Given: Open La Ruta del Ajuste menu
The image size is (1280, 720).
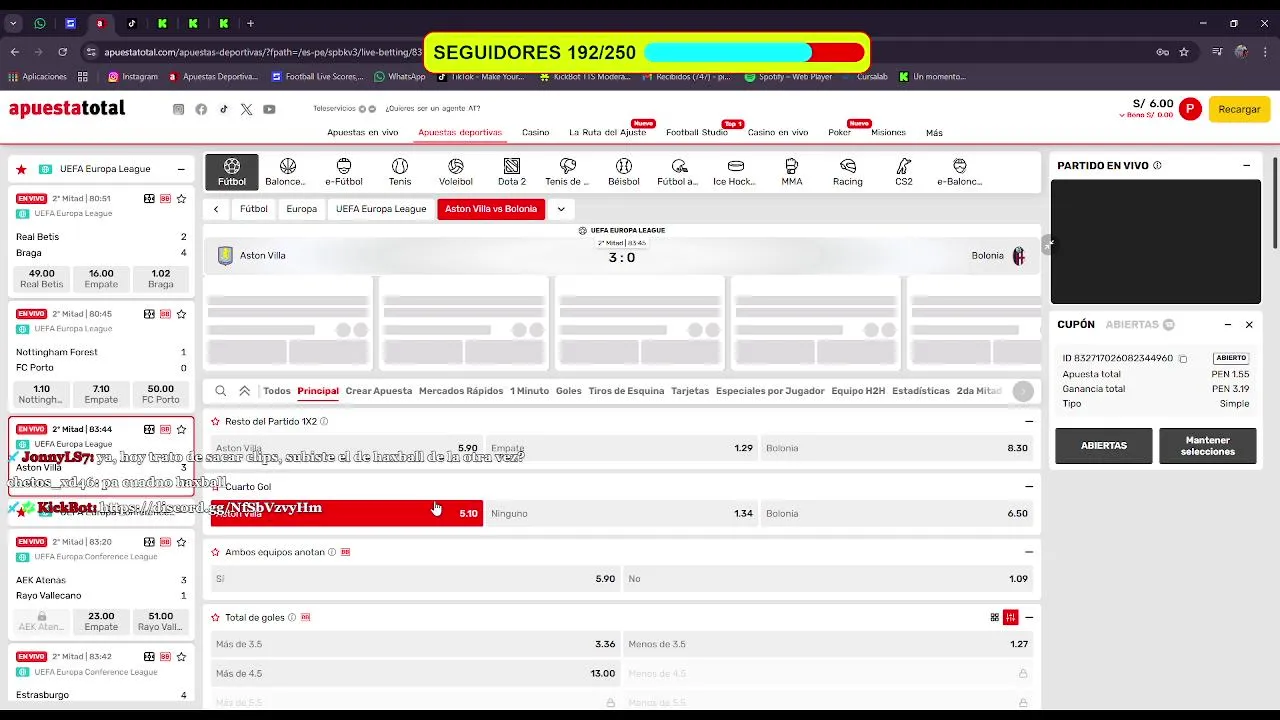Looking at the screenshot, I should click(607, 133).
